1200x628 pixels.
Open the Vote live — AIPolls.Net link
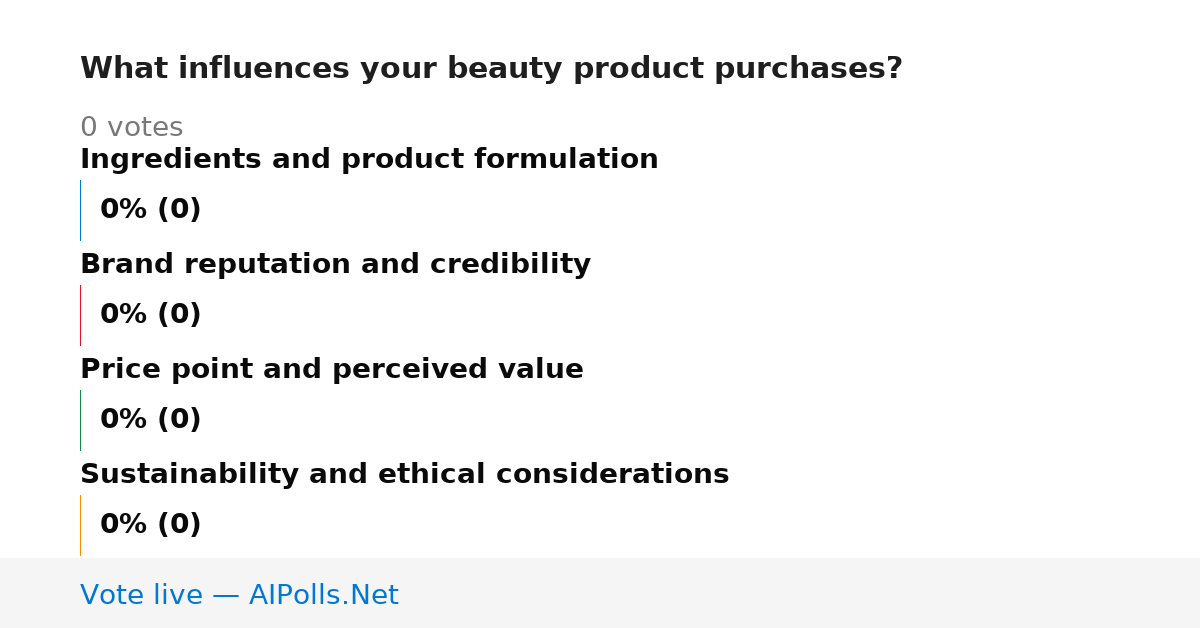239,595
